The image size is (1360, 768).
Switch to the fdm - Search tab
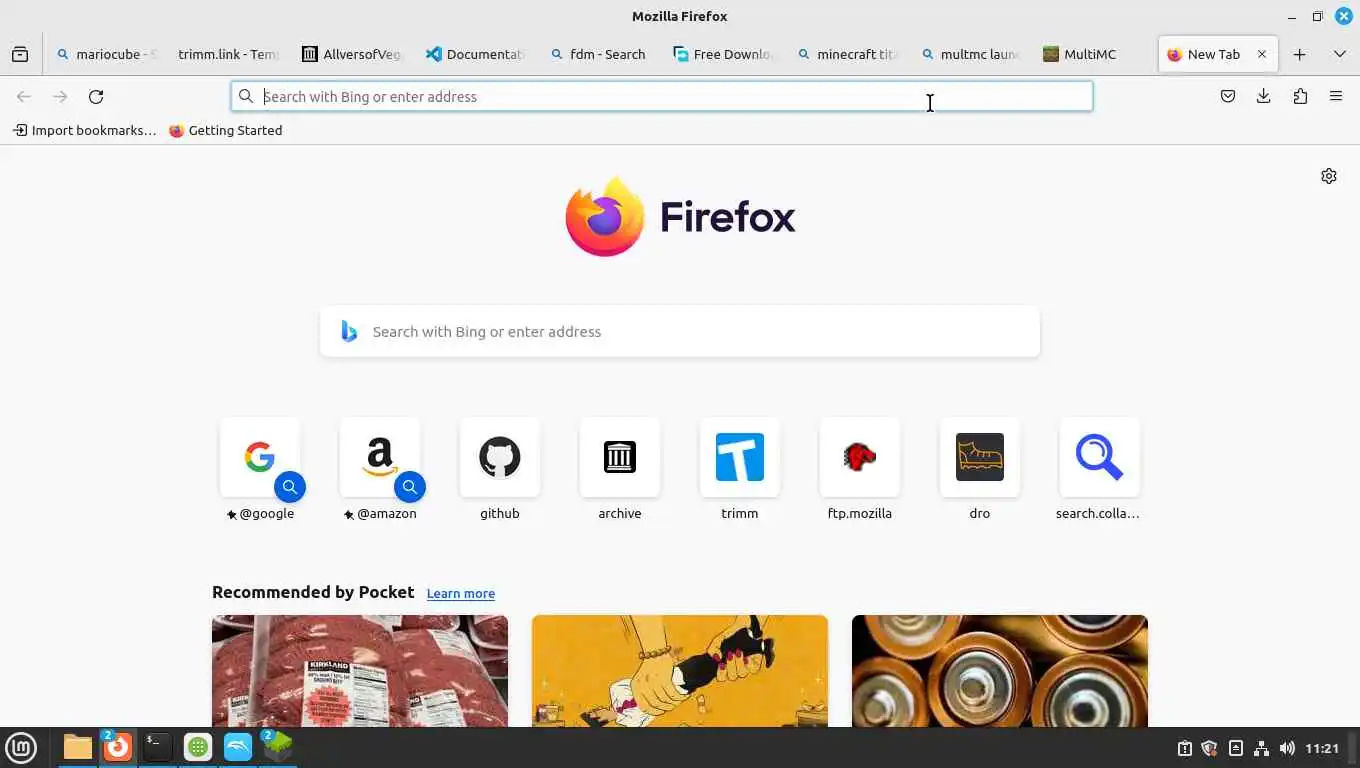[598, 55]
